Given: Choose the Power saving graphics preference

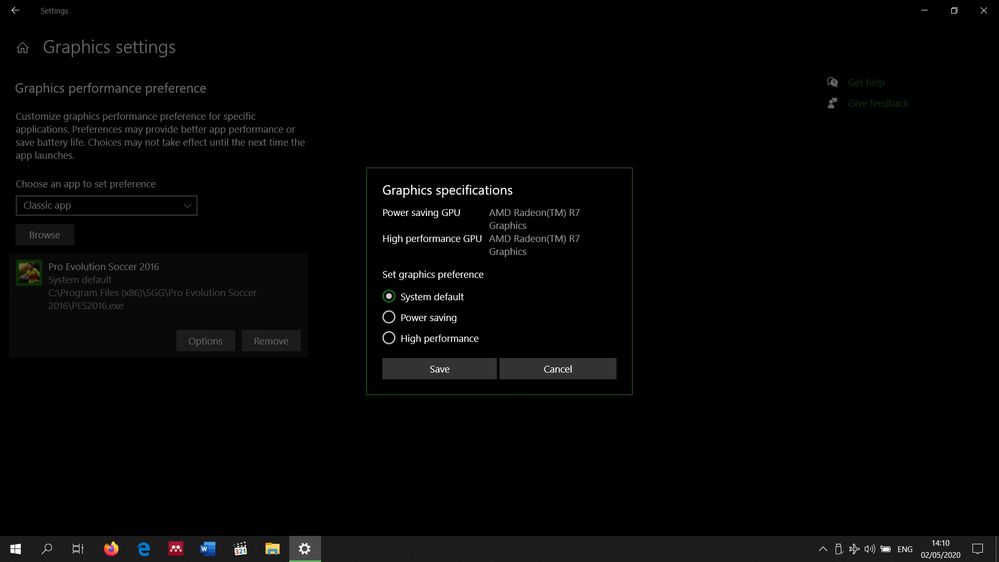Looking at the screenshot, I should tap(389, 317).
